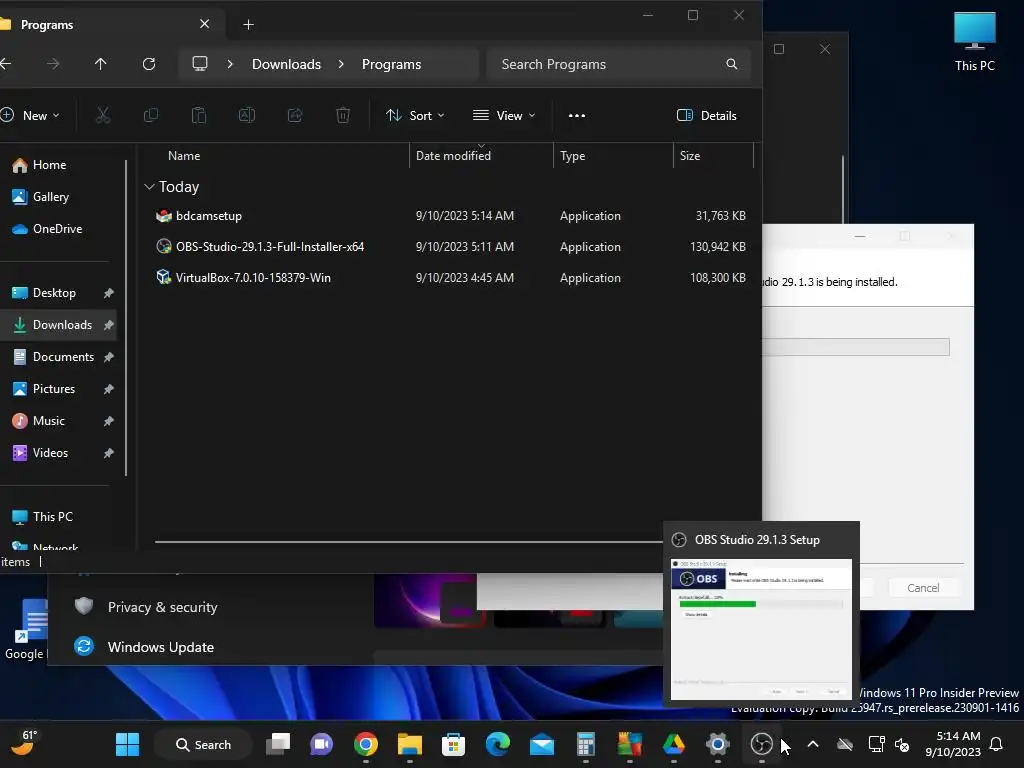Click Downloads in the address breadcrumb
This screenshot has width=1024, height=768.
pyautogui.click(x=287, y=64)
